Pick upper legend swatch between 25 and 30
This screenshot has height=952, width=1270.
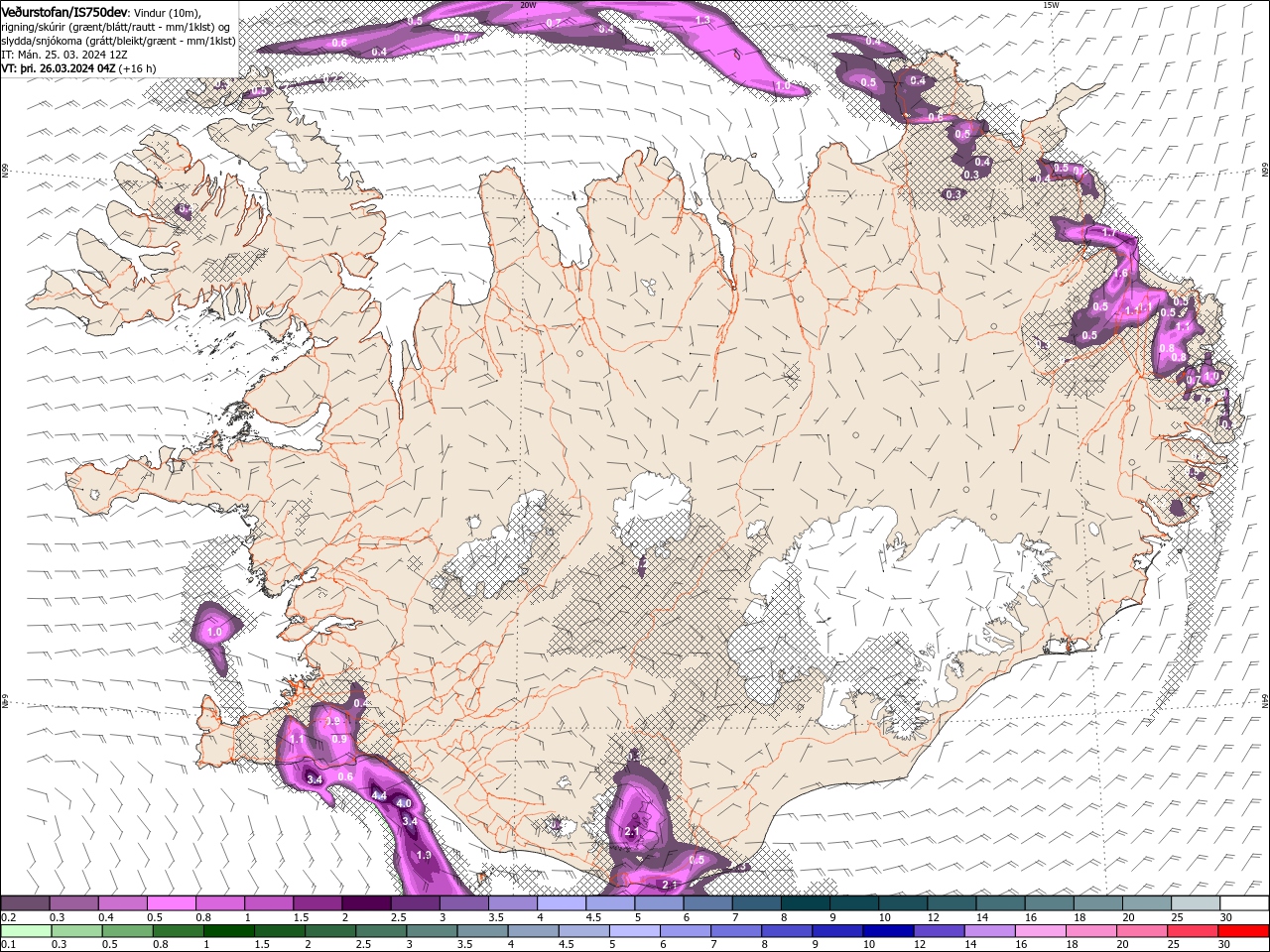coord(1197,903)
